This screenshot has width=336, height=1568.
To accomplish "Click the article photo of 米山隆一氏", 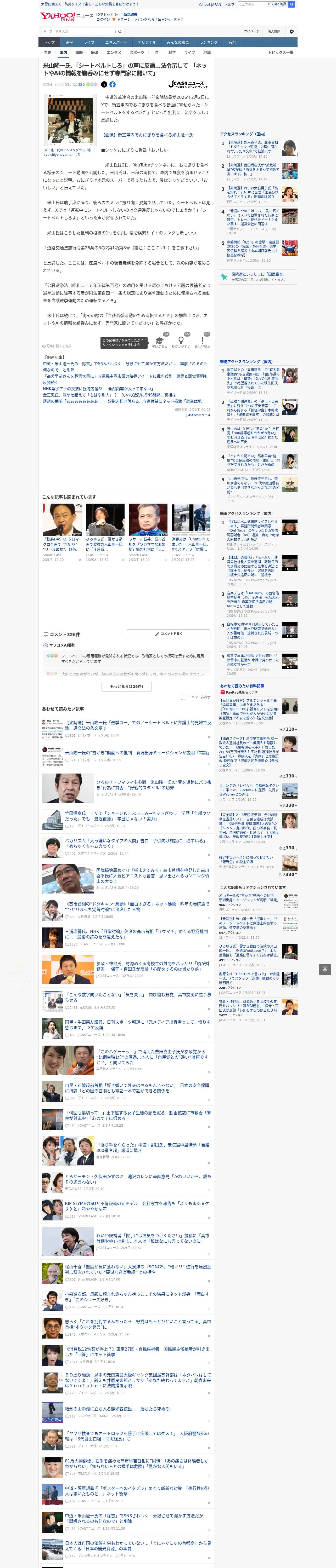I will [70, 119].
